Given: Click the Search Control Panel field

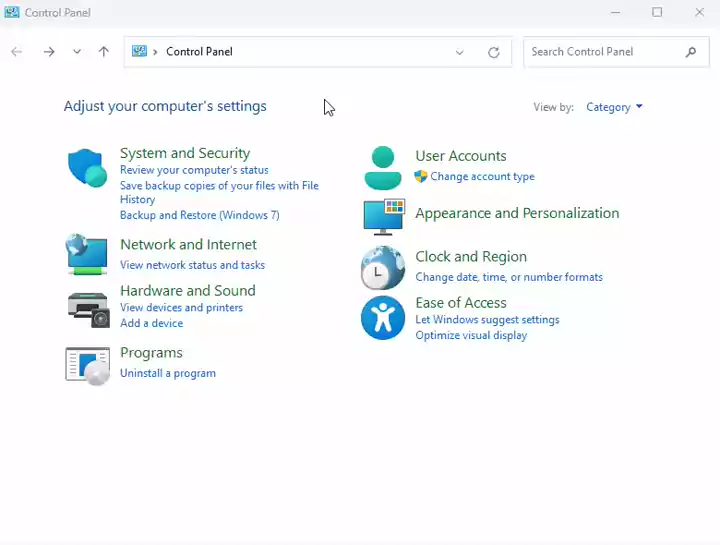Looking at the screenshot, I should click(x=605, y=52).
